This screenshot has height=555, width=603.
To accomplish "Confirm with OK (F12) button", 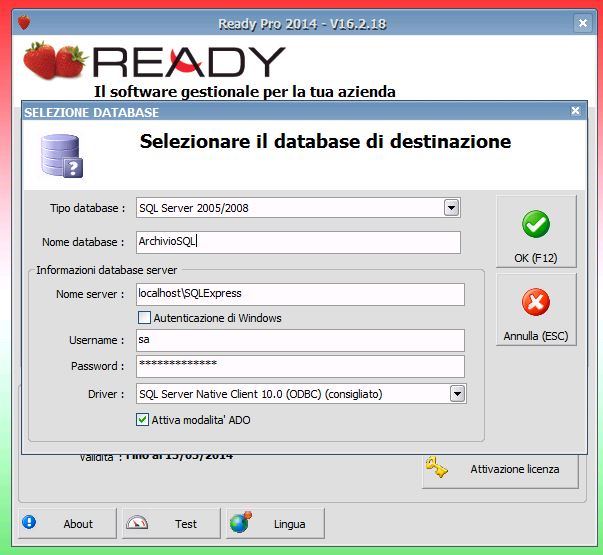I will tap(536, 232).
